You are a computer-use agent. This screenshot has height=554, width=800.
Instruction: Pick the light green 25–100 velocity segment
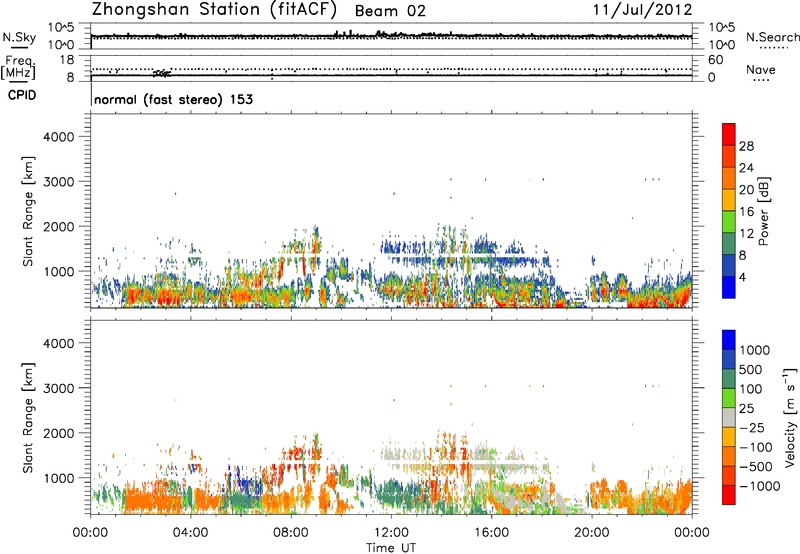tap(729, 398)
